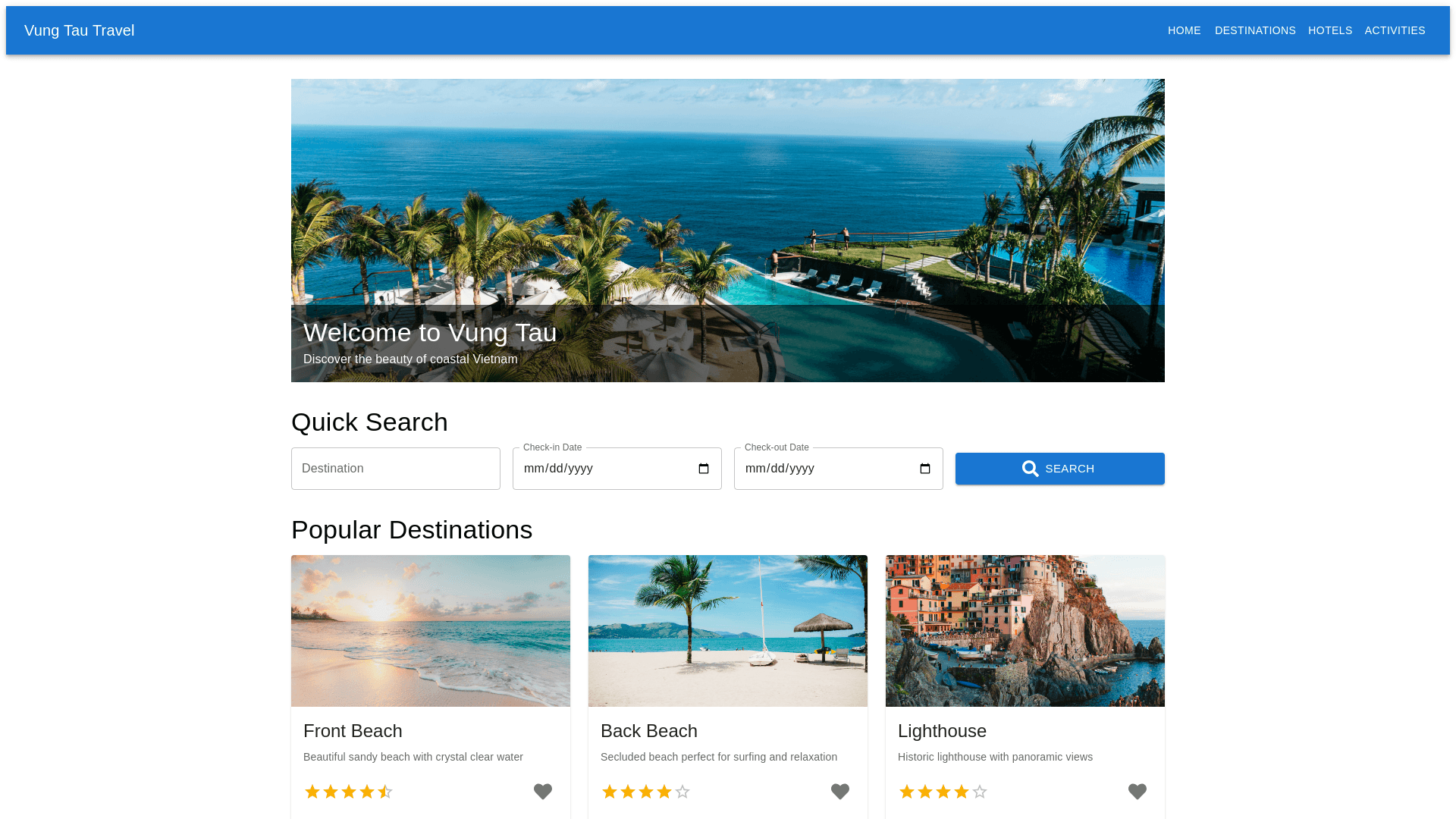Set Back Beach rating to third star
The height and width of the screenshot is (819, 1456).
[x=646, y=792]
